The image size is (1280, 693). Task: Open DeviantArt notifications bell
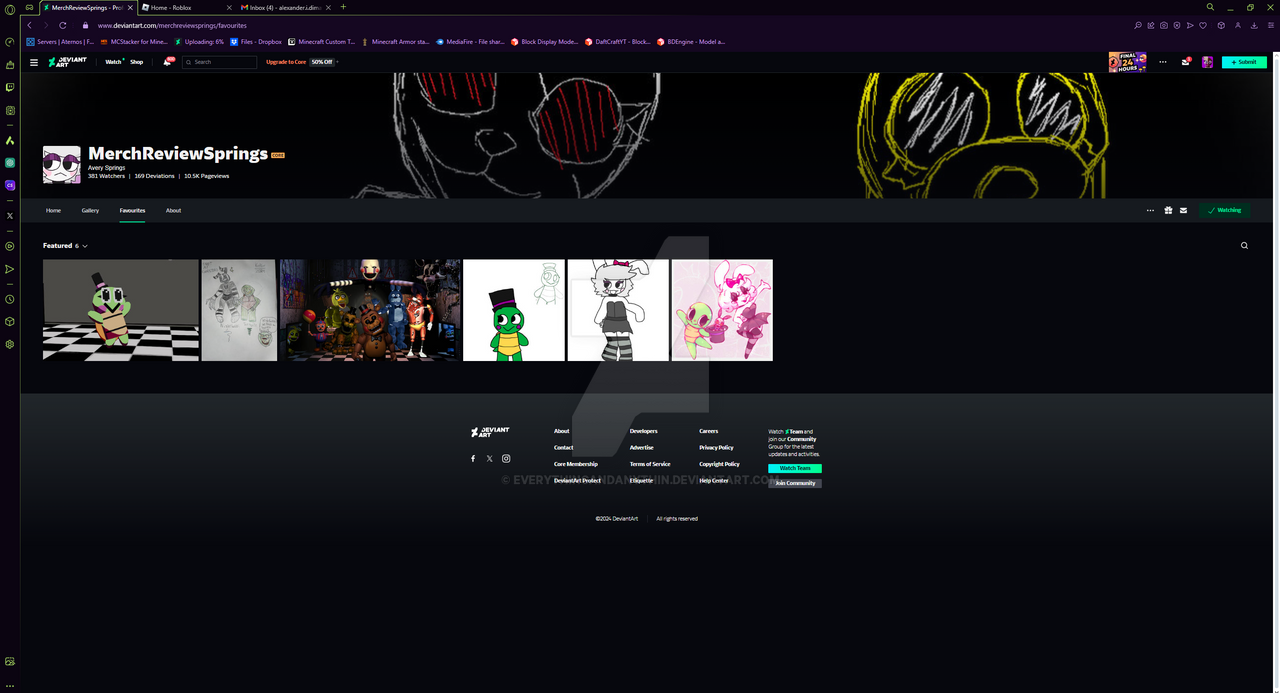(x=167, y=62)
